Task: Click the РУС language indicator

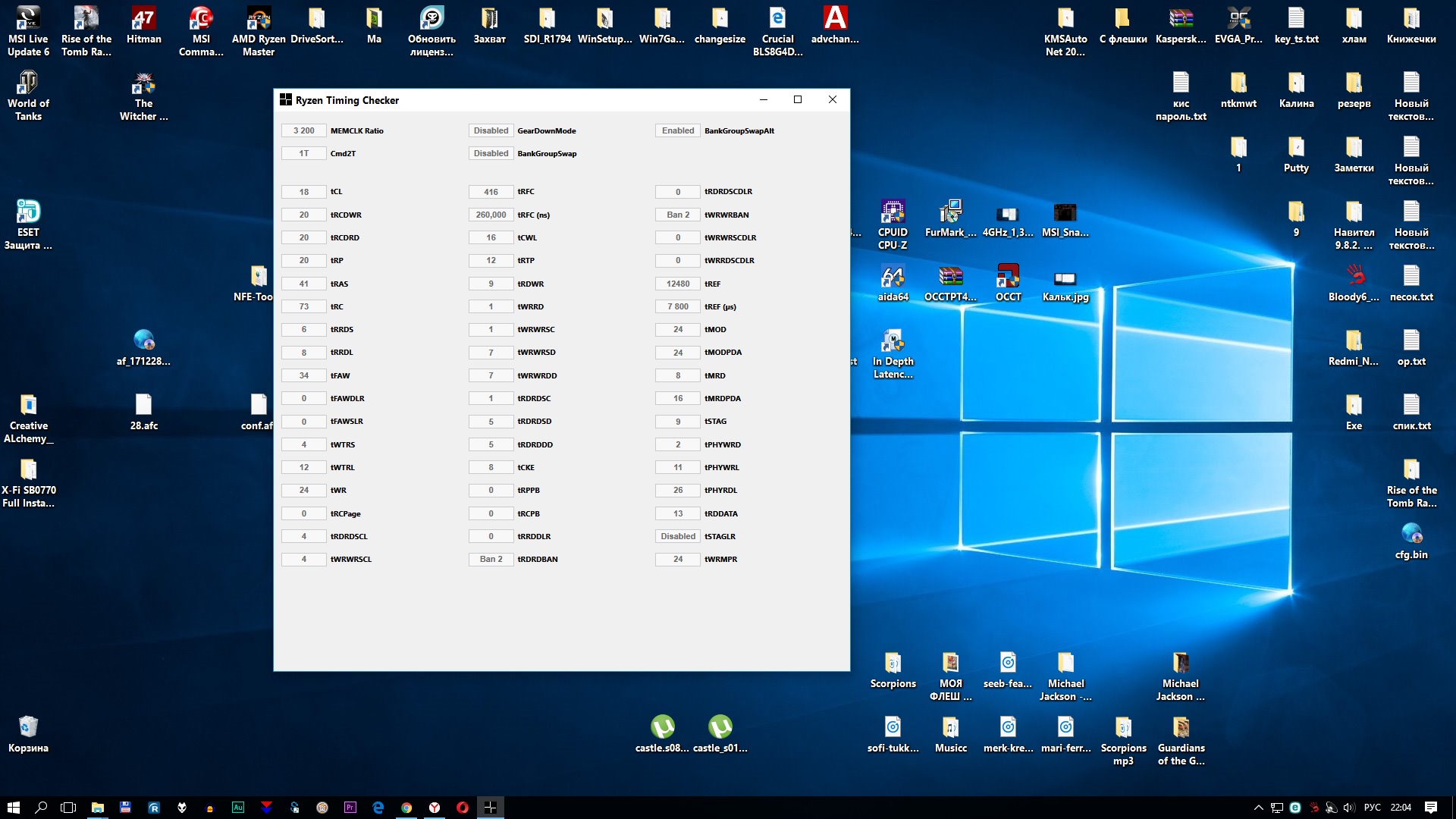Action: coord(1372,808)
